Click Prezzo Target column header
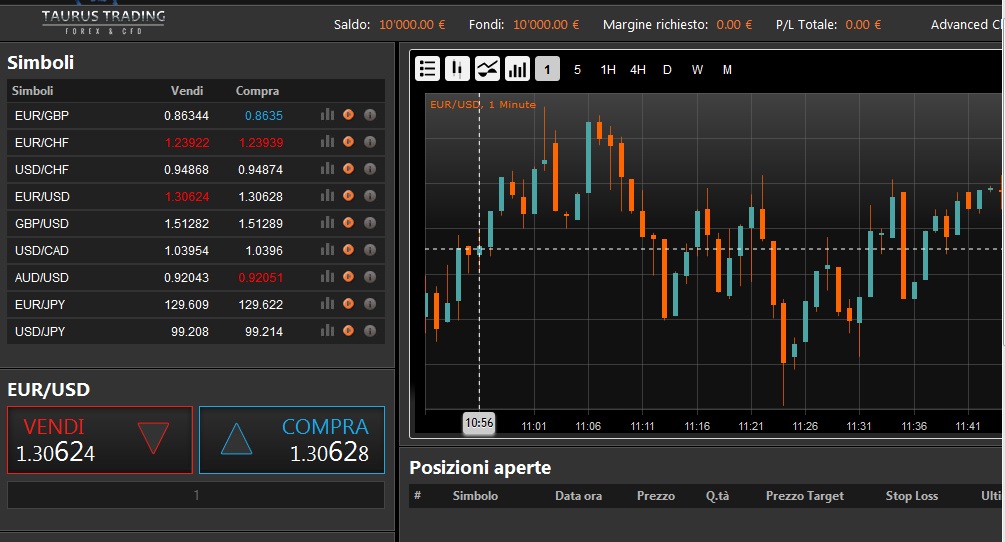 [x=804, y=496]
